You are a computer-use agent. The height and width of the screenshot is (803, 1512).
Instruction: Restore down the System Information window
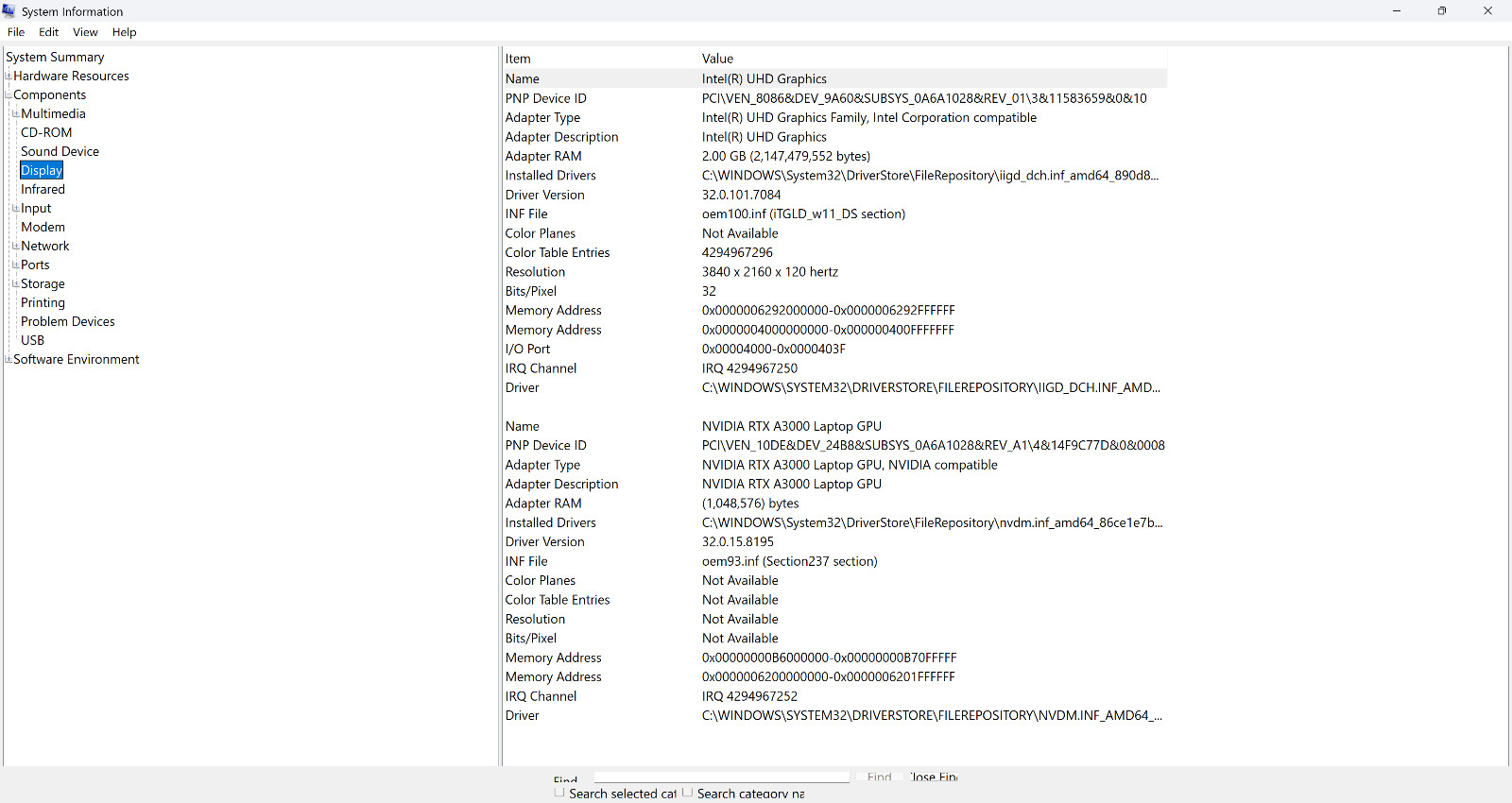pos(1442,11)
